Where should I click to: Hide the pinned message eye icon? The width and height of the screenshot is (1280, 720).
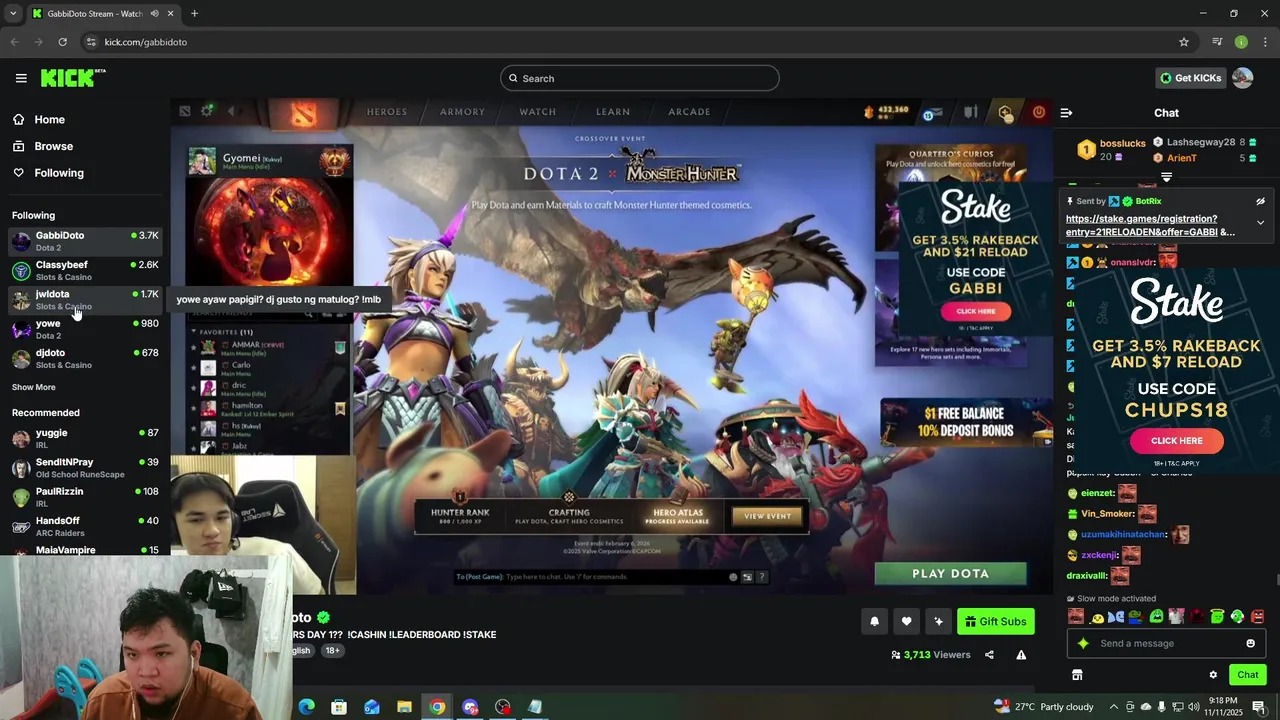(1260, 201)
